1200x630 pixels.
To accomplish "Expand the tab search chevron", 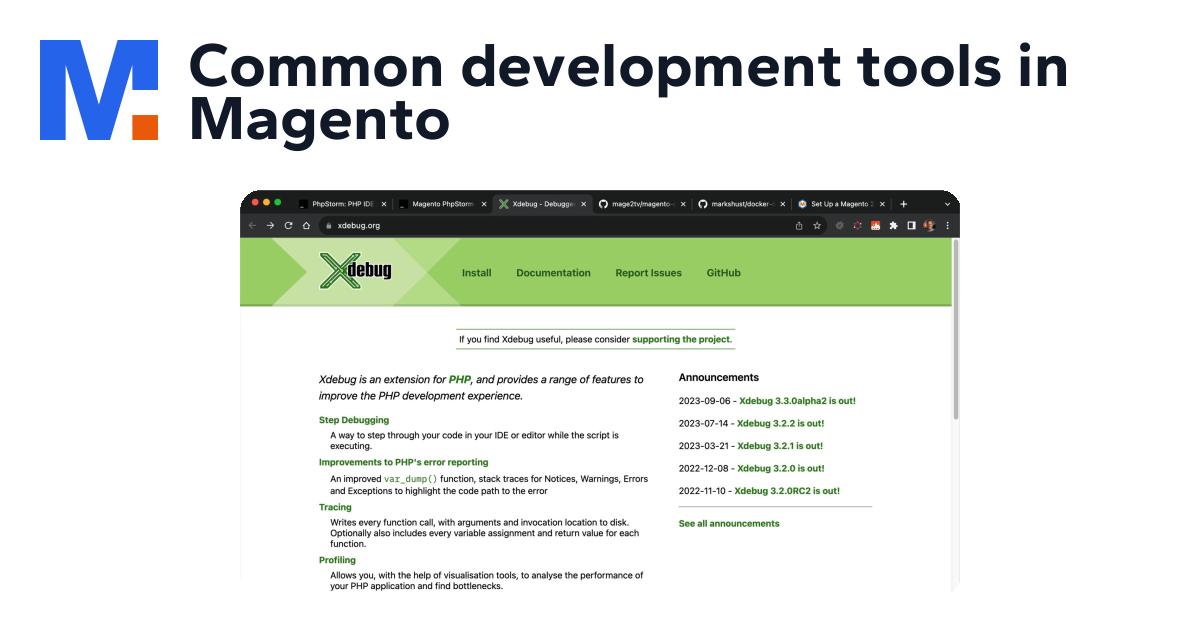I will (x=947, y=204).
